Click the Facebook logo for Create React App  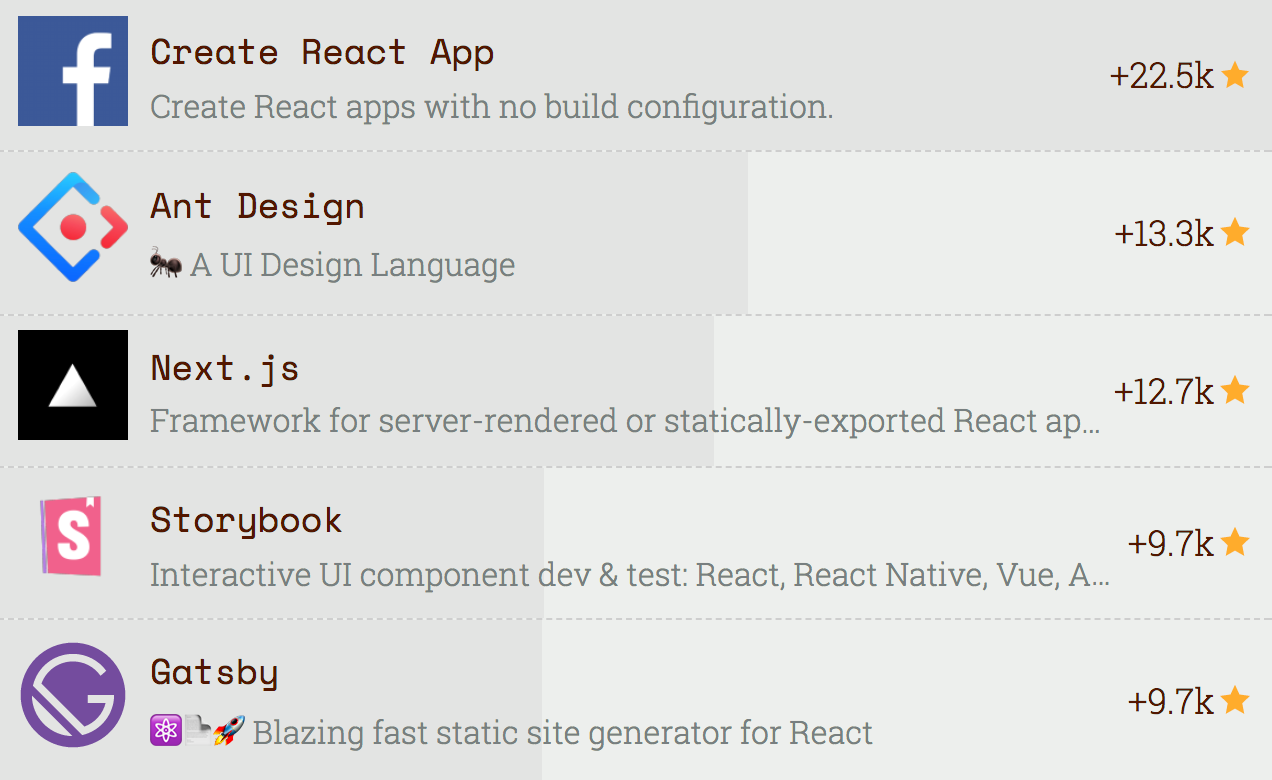click(x=73, y=71)
